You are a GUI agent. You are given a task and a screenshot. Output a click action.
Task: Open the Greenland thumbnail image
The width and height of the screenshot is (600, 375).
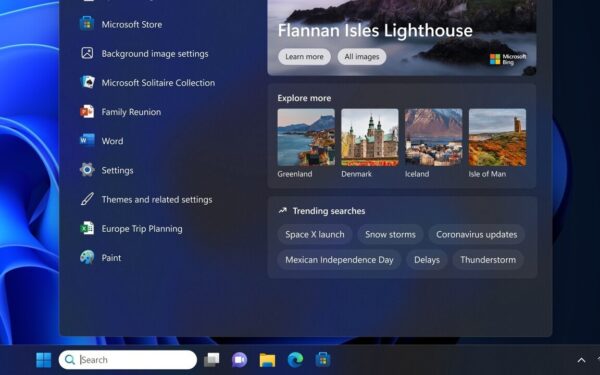coord(306,137)
